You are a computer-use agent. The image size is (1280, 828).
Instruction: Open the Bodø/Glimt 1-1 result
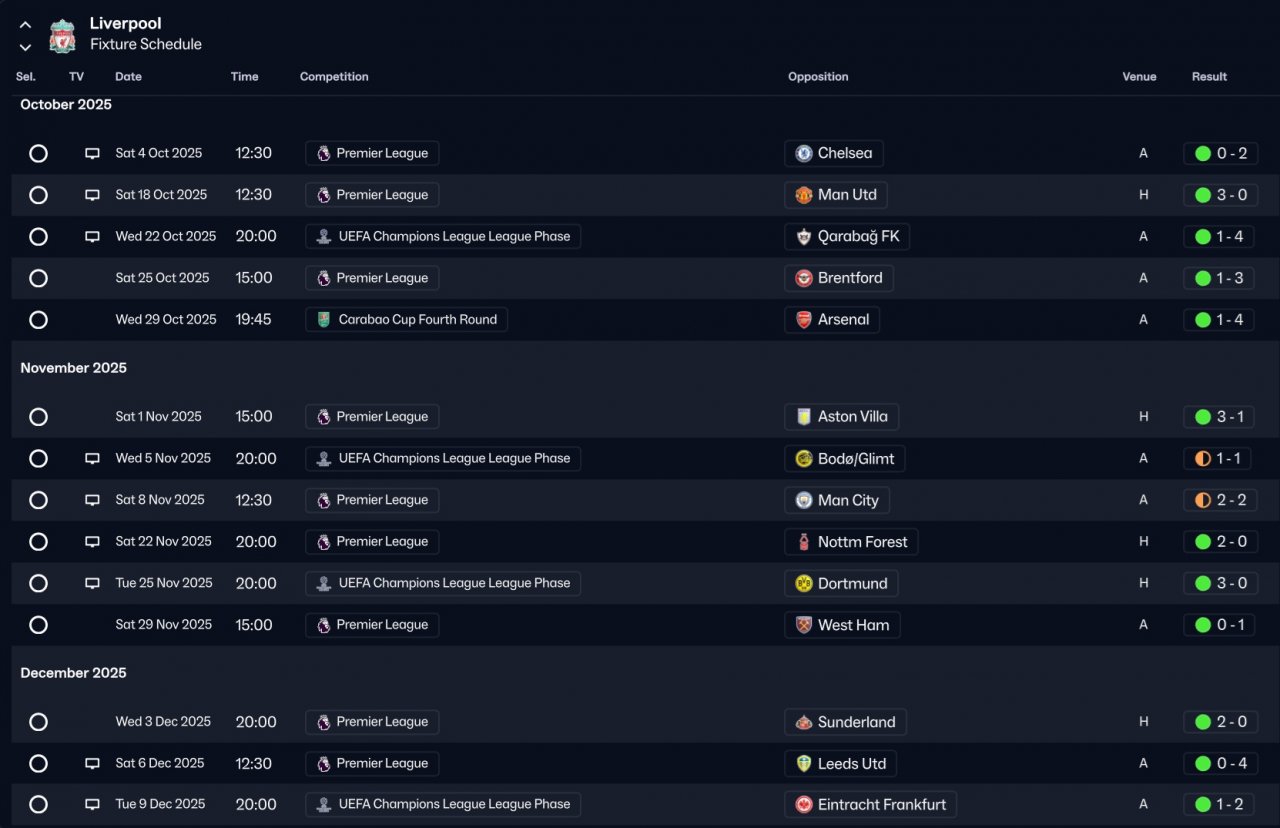(x=1220, y=459)
